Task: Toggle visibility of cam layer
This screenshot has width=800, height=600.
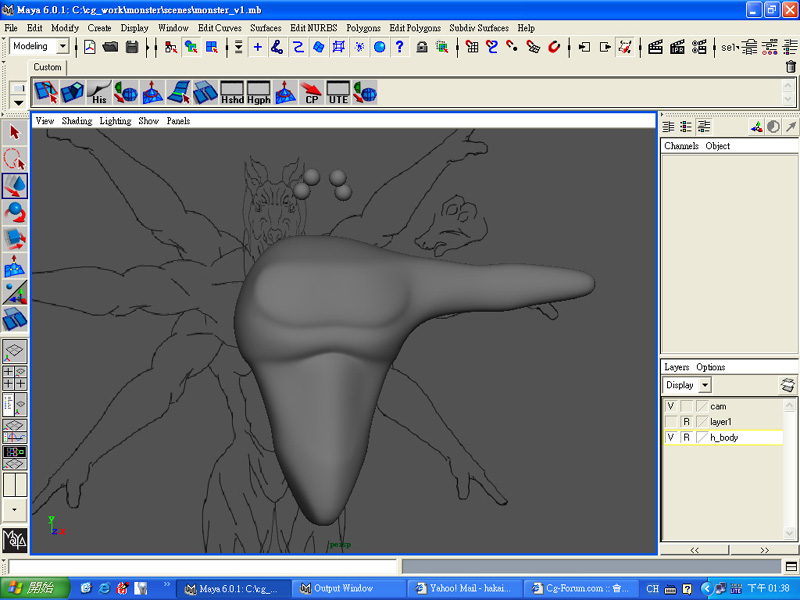Action: [671, 406]
